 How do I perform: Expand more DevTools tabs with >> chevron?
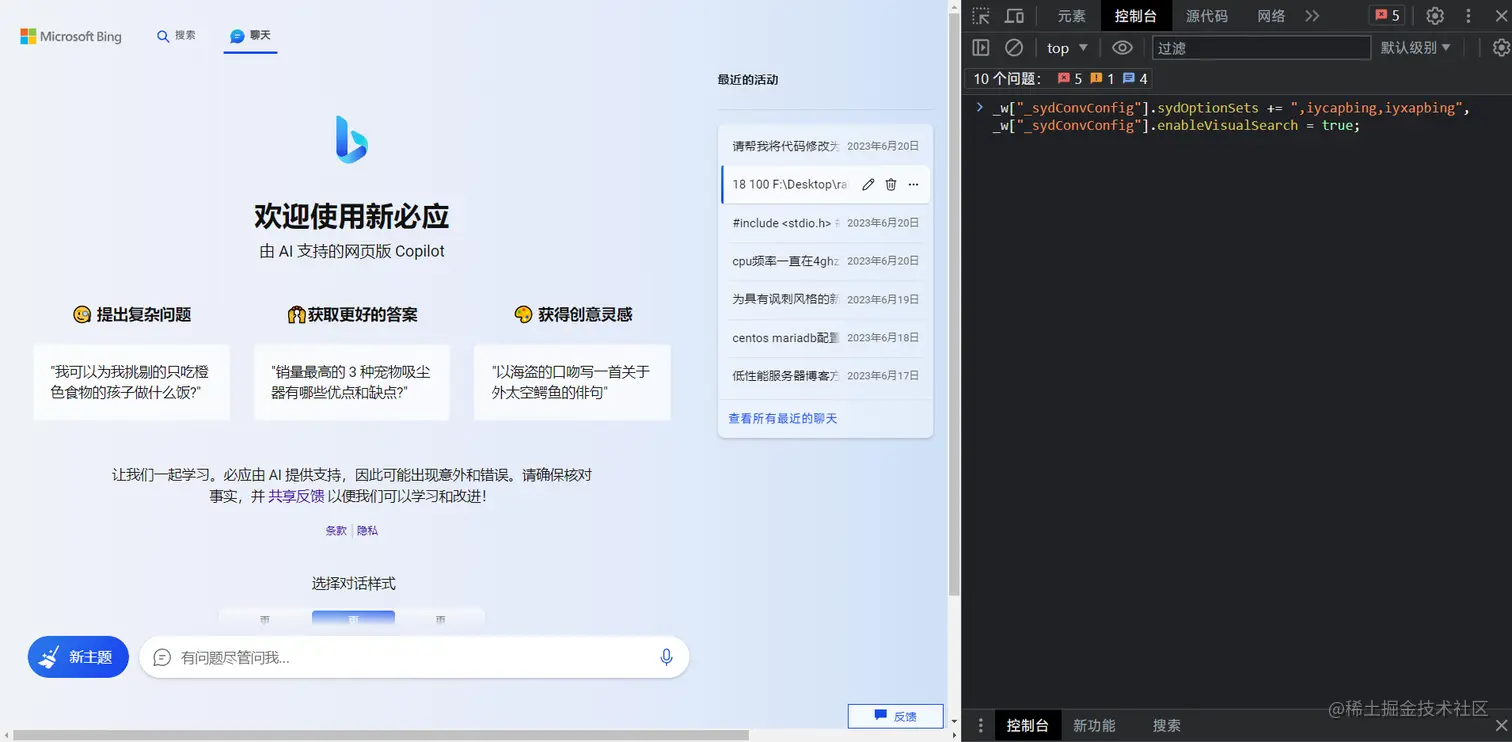[x=1313, y=16]
